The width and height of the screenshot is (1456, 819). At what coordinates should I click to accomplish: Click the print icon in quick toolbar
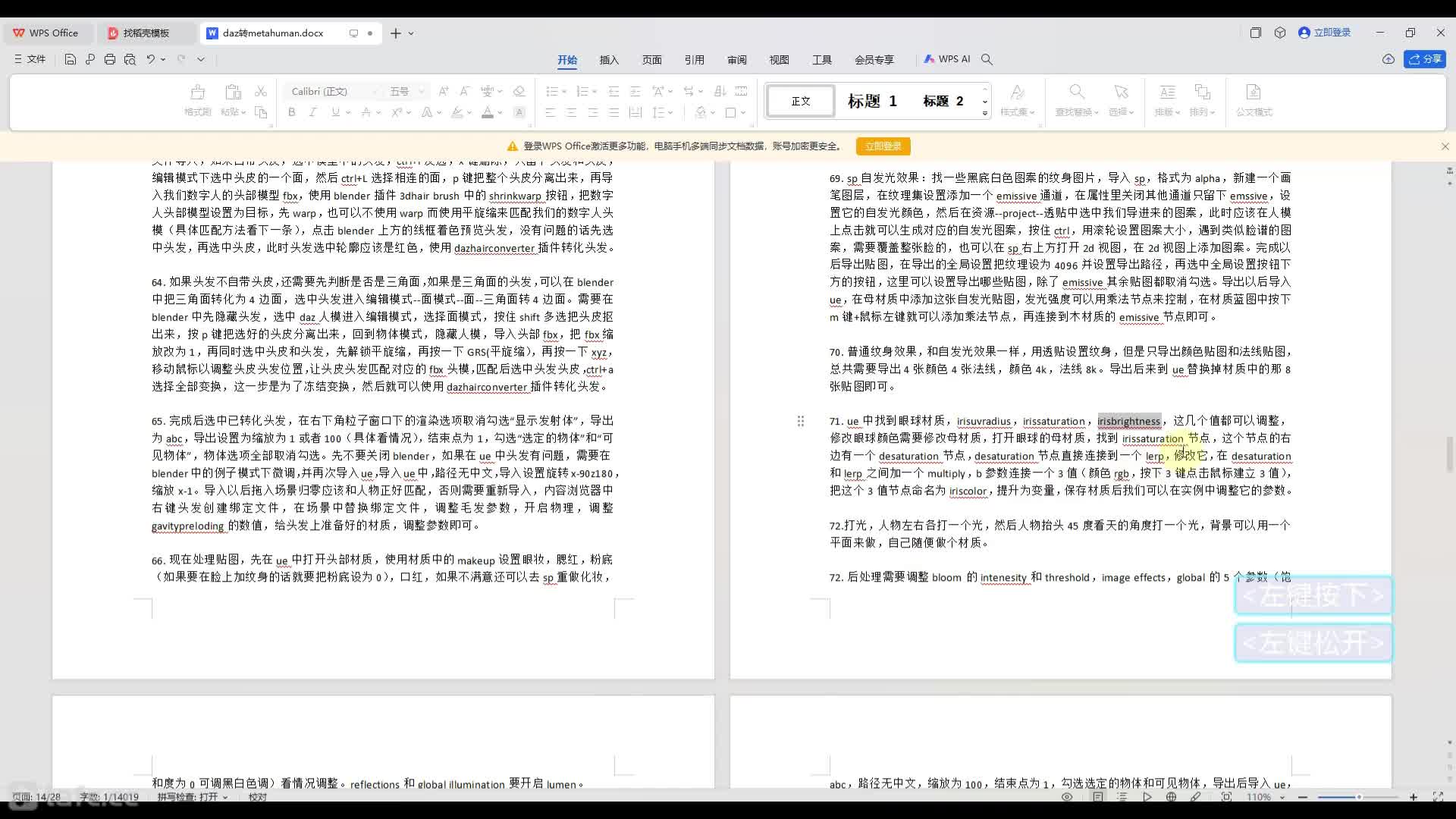(x=110, y=59)
